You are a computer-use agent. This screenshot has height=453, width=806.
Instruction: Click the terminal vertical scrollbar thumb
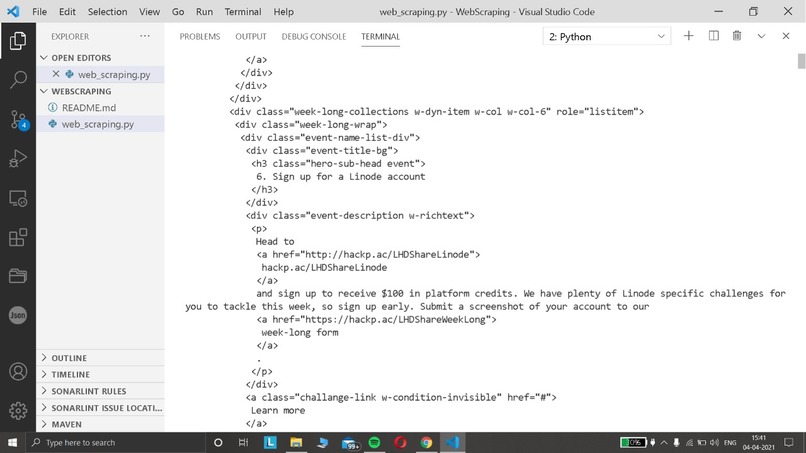coord(801,61)
